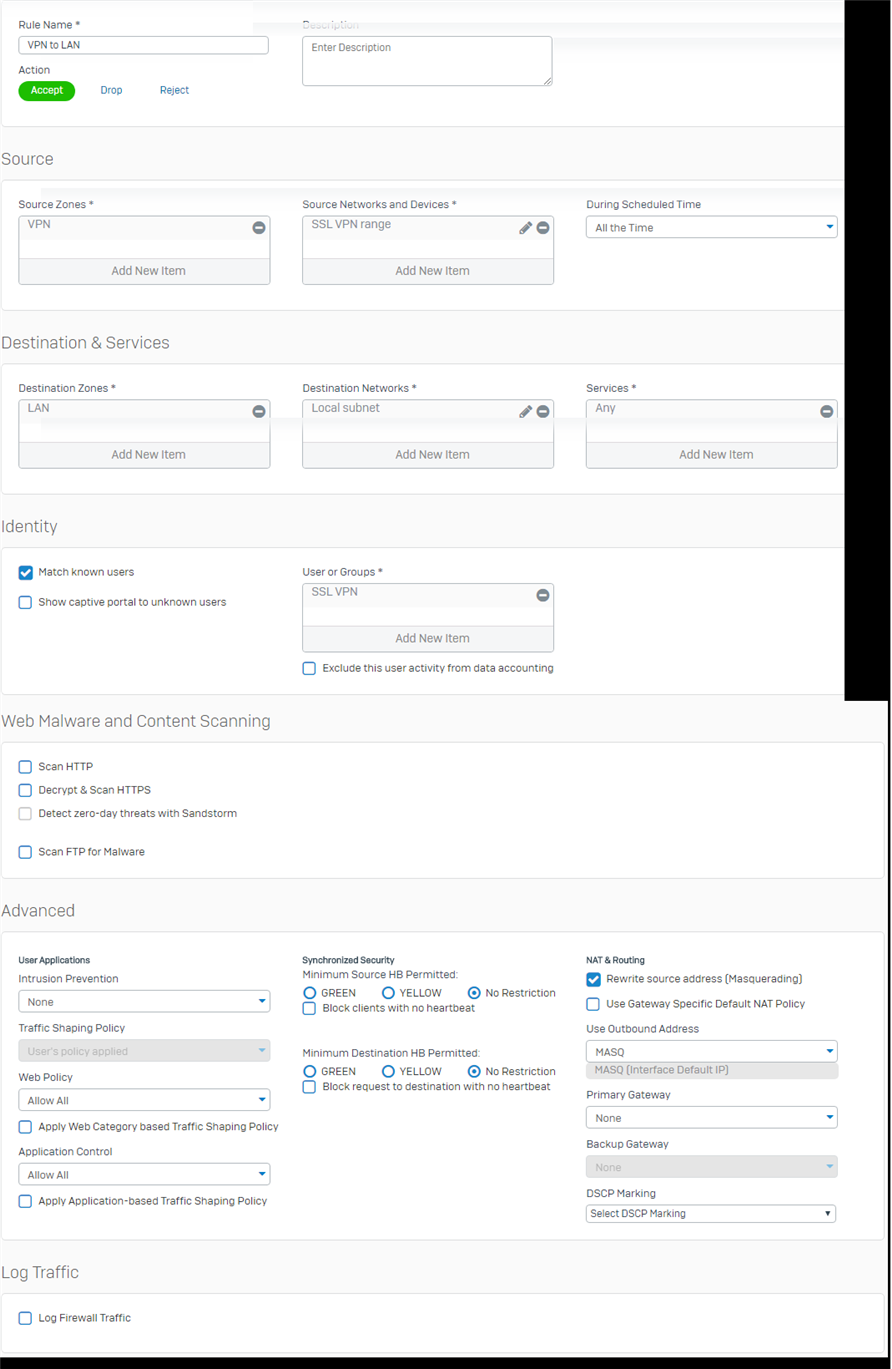Add New Item under User or Groups
892x1369 pixels.
[428, 639]
